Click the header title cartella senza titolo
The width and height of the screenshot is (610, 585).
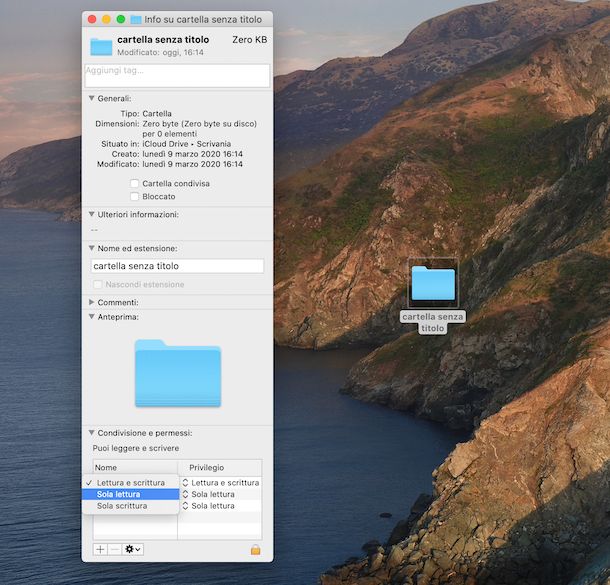tap(163, 40)
